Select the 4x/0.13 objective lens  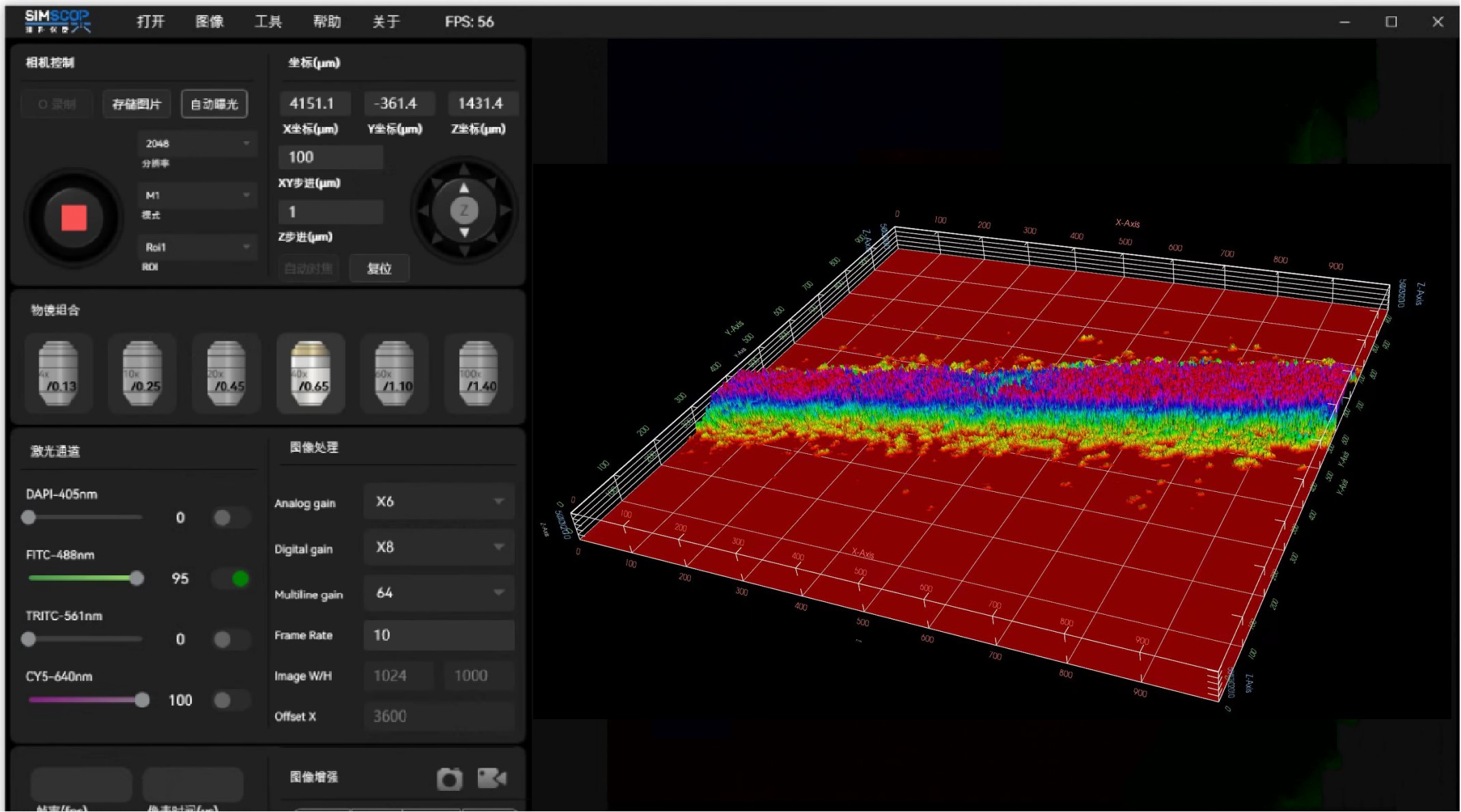tap(58, 373)
